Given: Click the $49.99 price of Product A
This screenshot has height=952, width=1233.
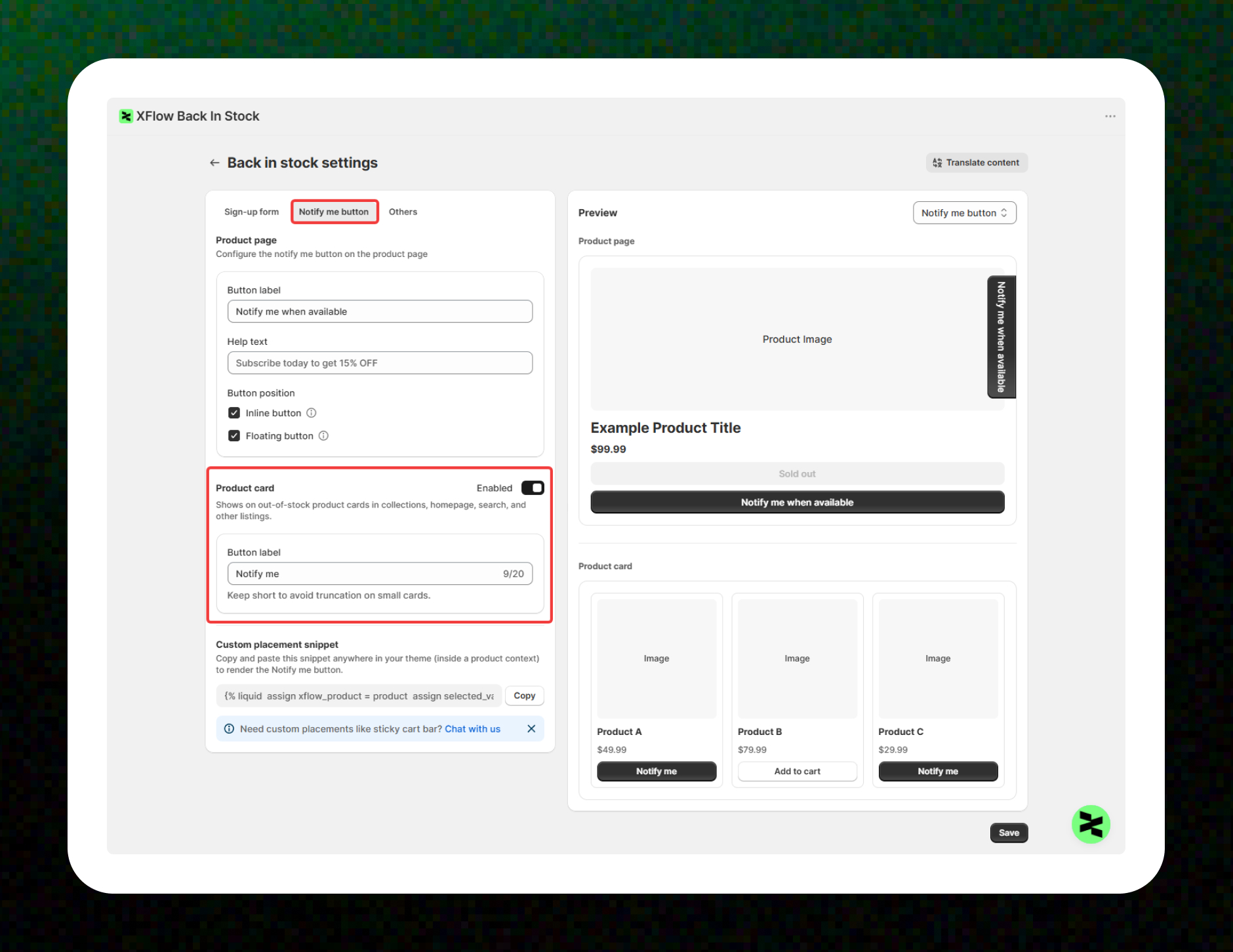Looking at the screenshot, I should tap(612, 749).
